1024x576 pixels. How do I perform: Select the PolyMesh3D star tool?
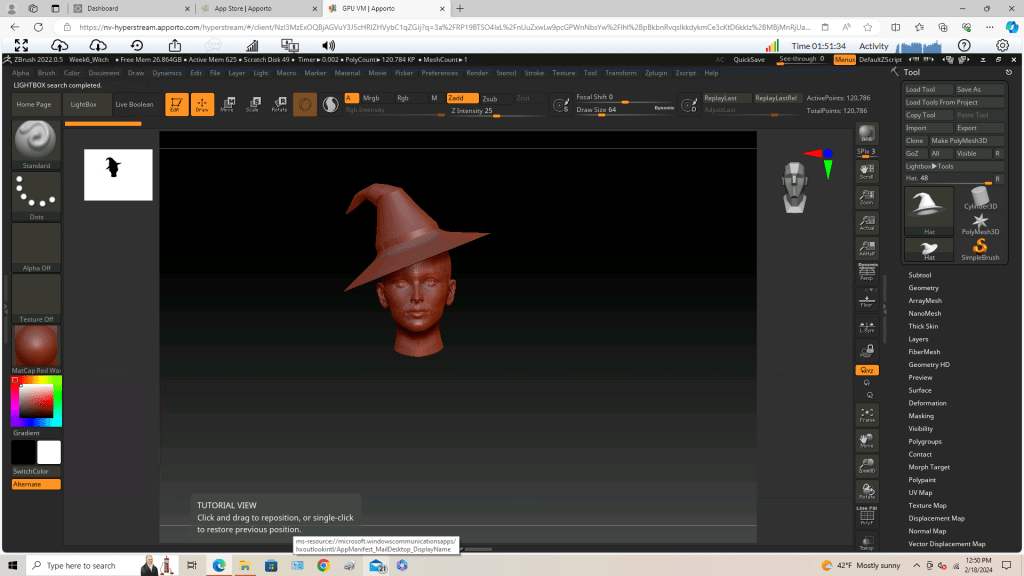(x=978, y=222)
